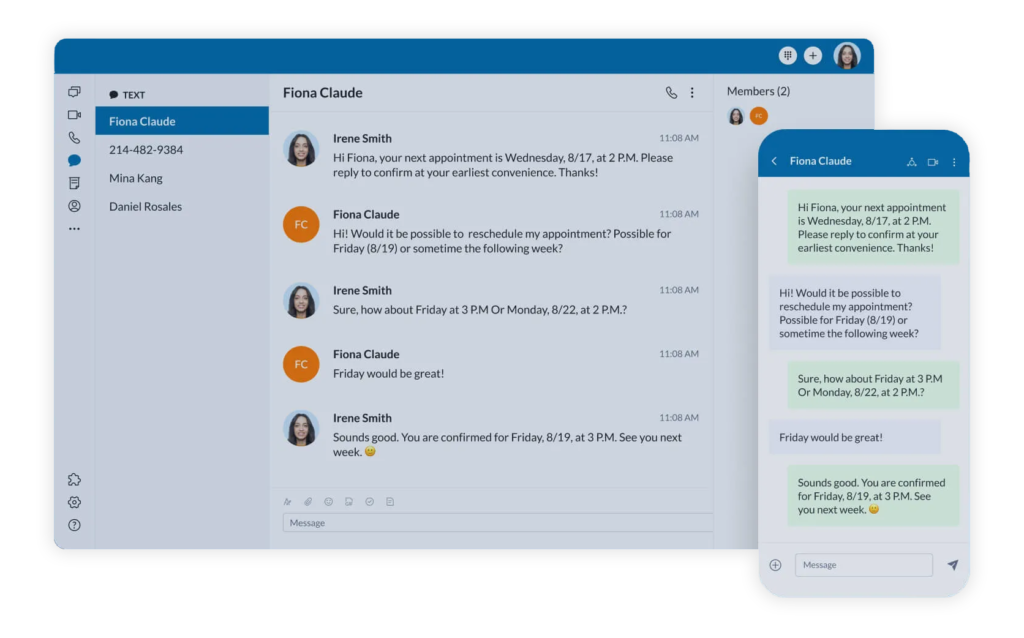Expand more options ellipsis in left sidebar
This screenshot has width=1024, height=638.
coord(74,229)
